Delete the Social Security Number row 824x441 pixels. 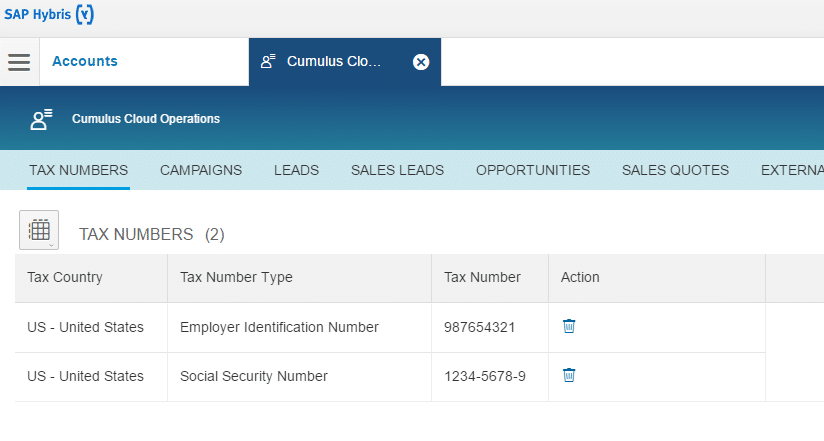569,375
